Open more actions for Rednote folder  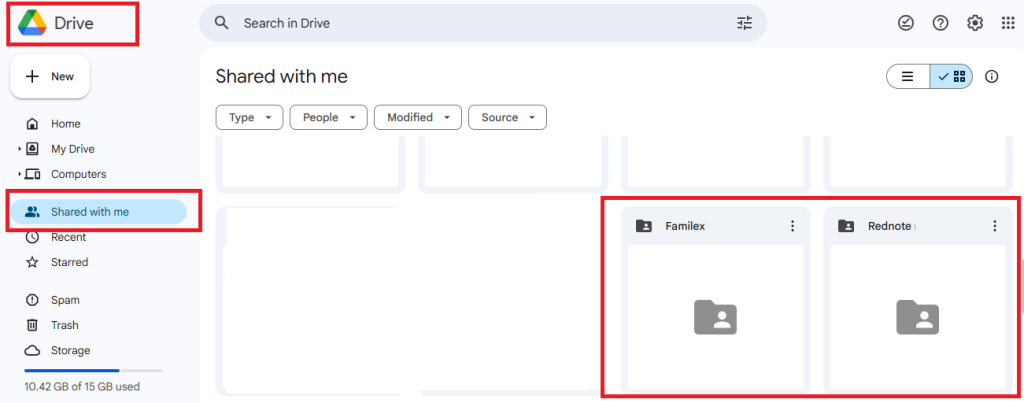coord(994,226)
